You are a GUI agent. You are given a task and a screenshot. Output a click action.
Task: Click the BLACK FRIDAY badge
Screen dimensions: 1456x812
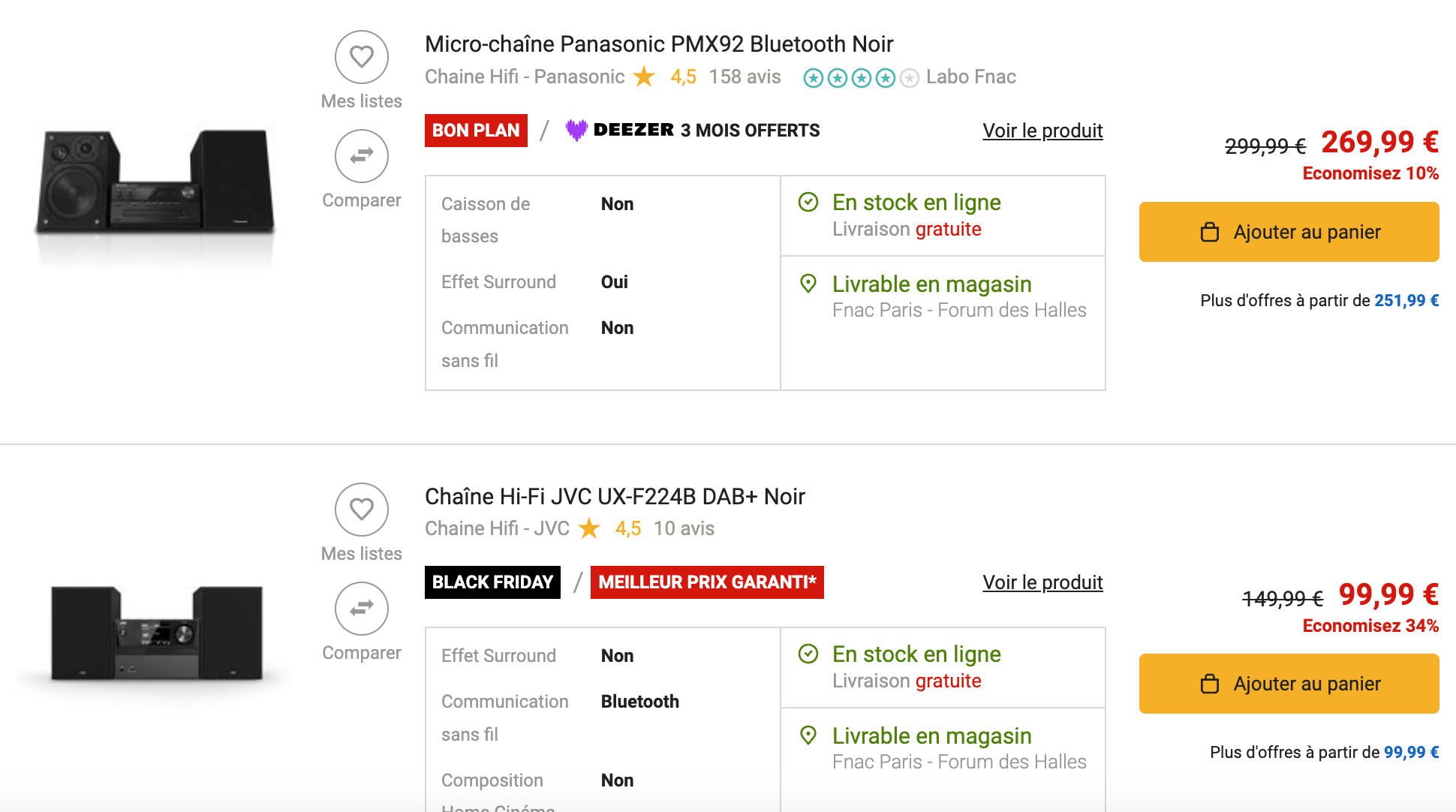[492, 582]
